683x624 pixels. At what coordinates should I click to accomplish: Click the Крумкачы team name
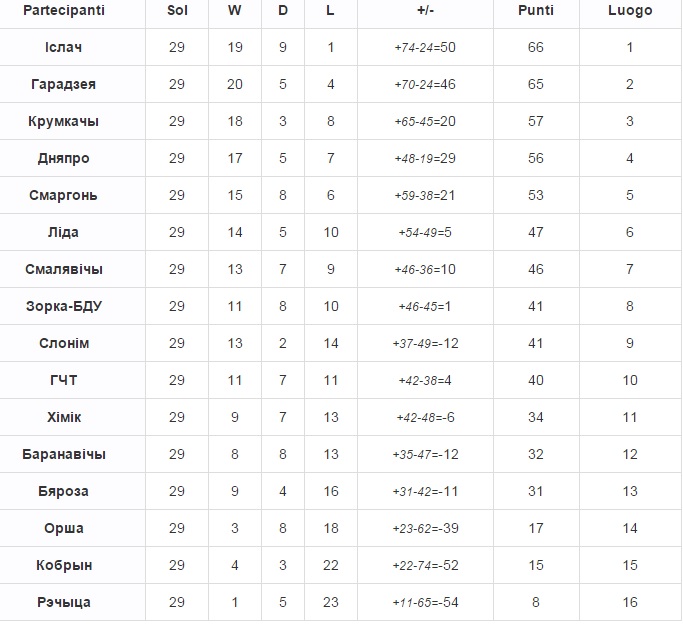point(63,122)
